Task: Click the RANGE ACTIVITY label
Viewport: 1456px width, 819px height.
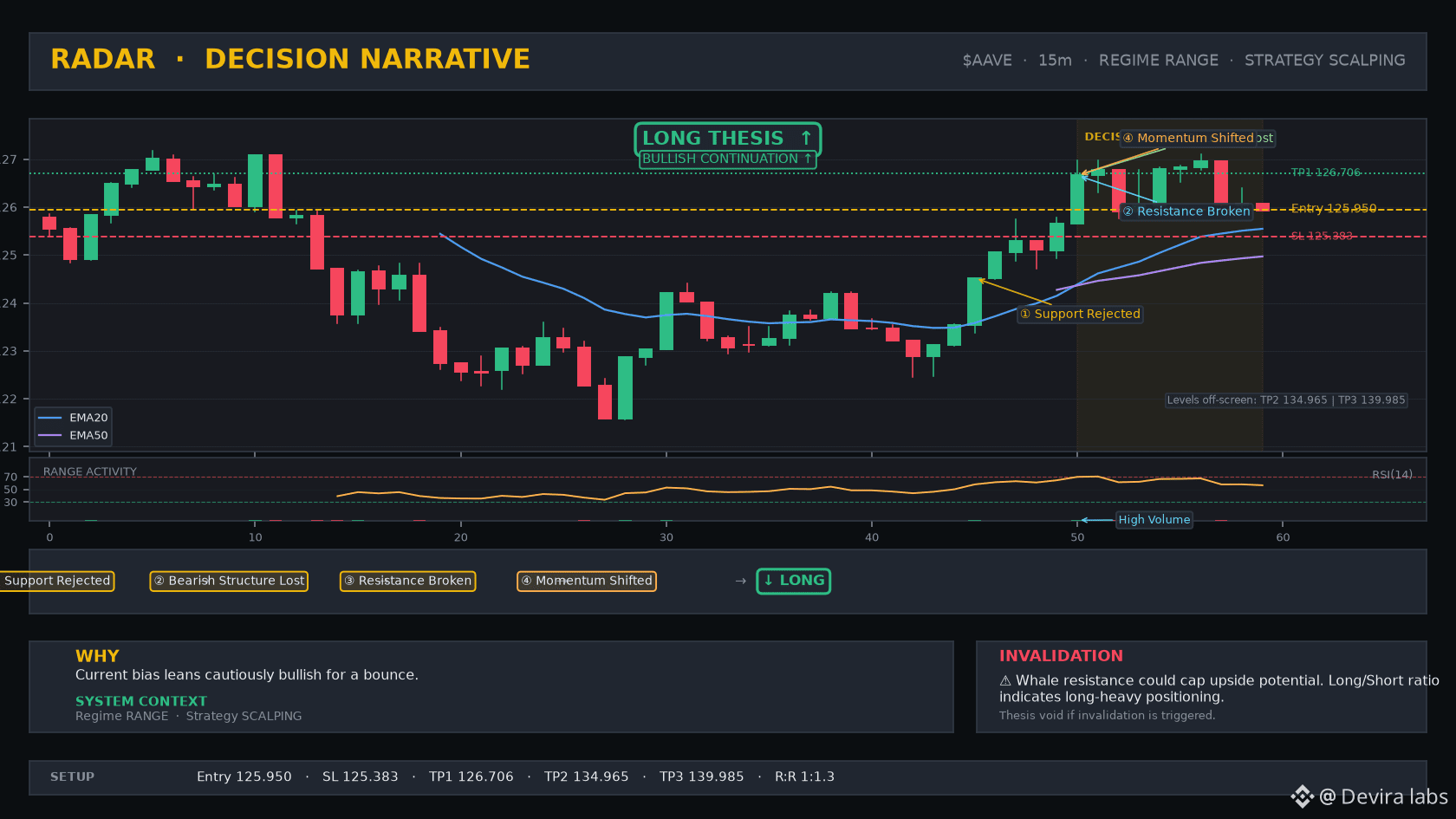Action: 90,472
